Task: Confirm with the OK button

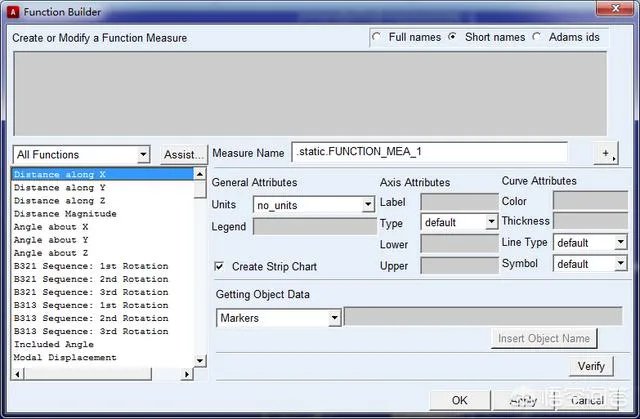Action: (x=459, y=400)
